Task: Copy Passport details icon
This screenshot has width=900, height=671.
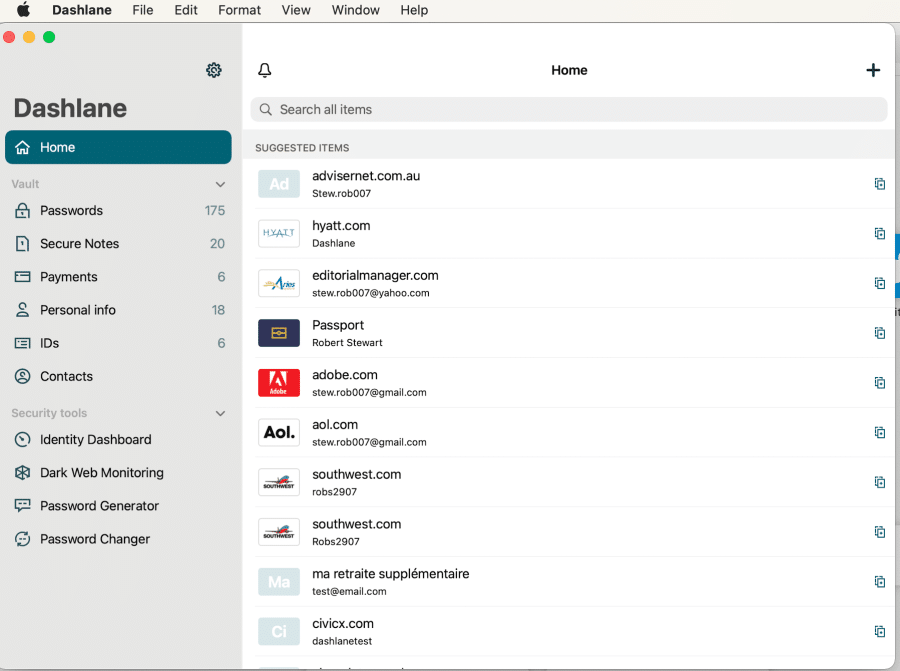Action: click(x=879, y=333)
